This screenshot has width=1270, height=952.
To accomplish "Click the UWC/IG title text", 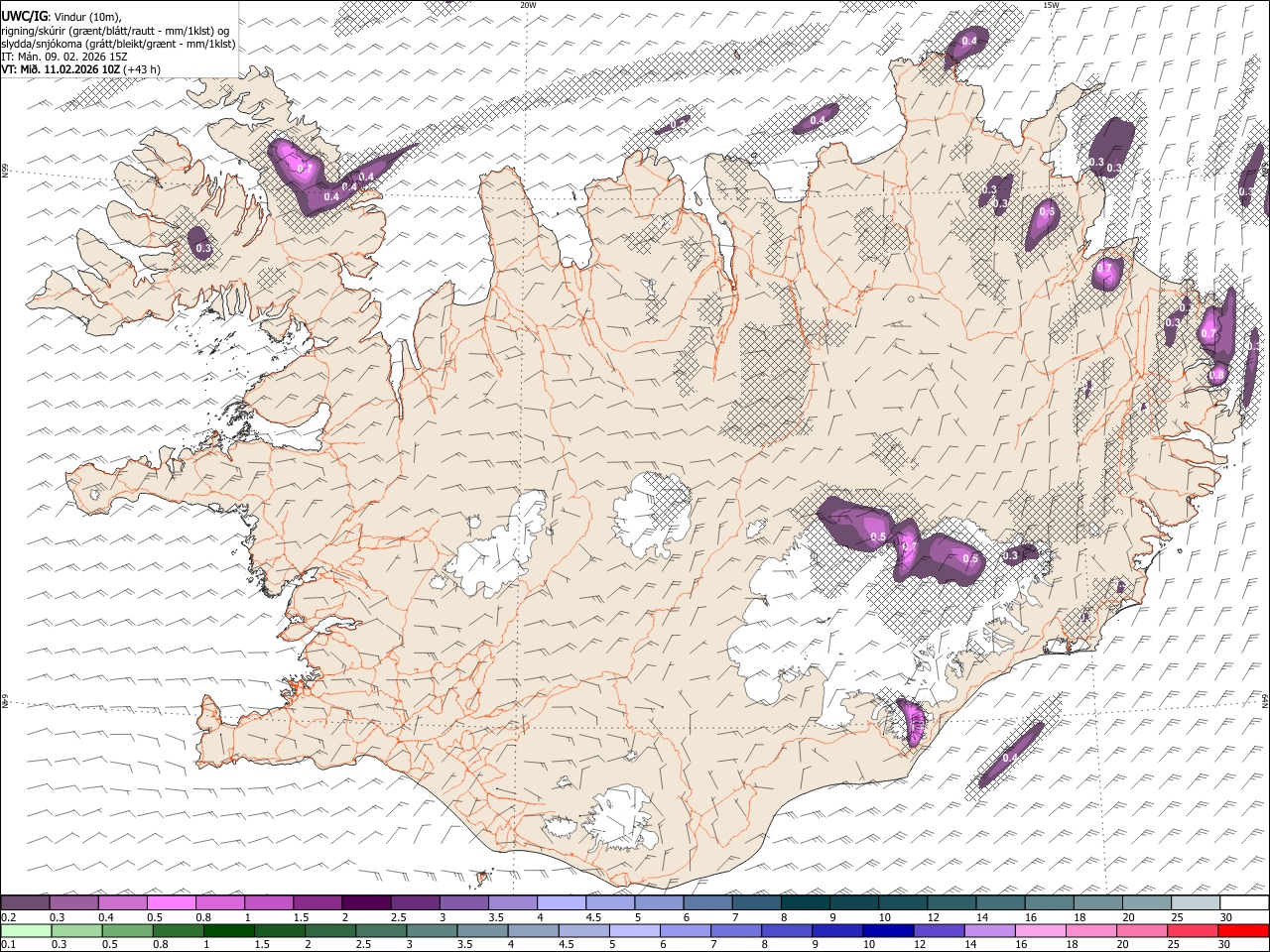I will click(x=23, y=17).
